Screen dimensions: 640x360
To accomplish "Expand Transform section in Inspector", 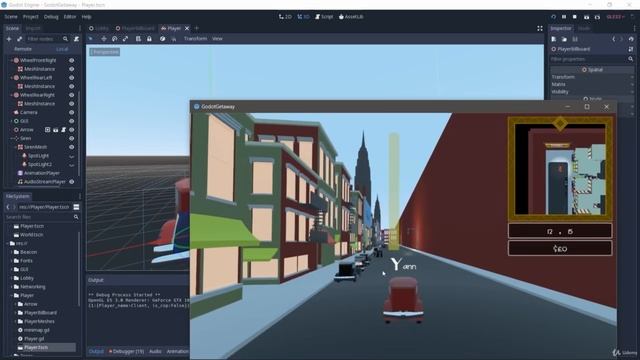I will coord(591,77).
